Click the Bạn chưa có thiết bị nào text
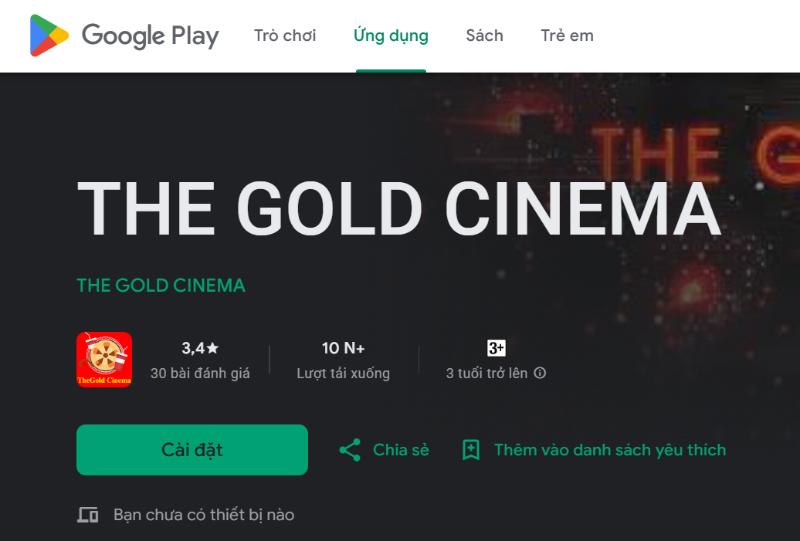 [204, 515]
